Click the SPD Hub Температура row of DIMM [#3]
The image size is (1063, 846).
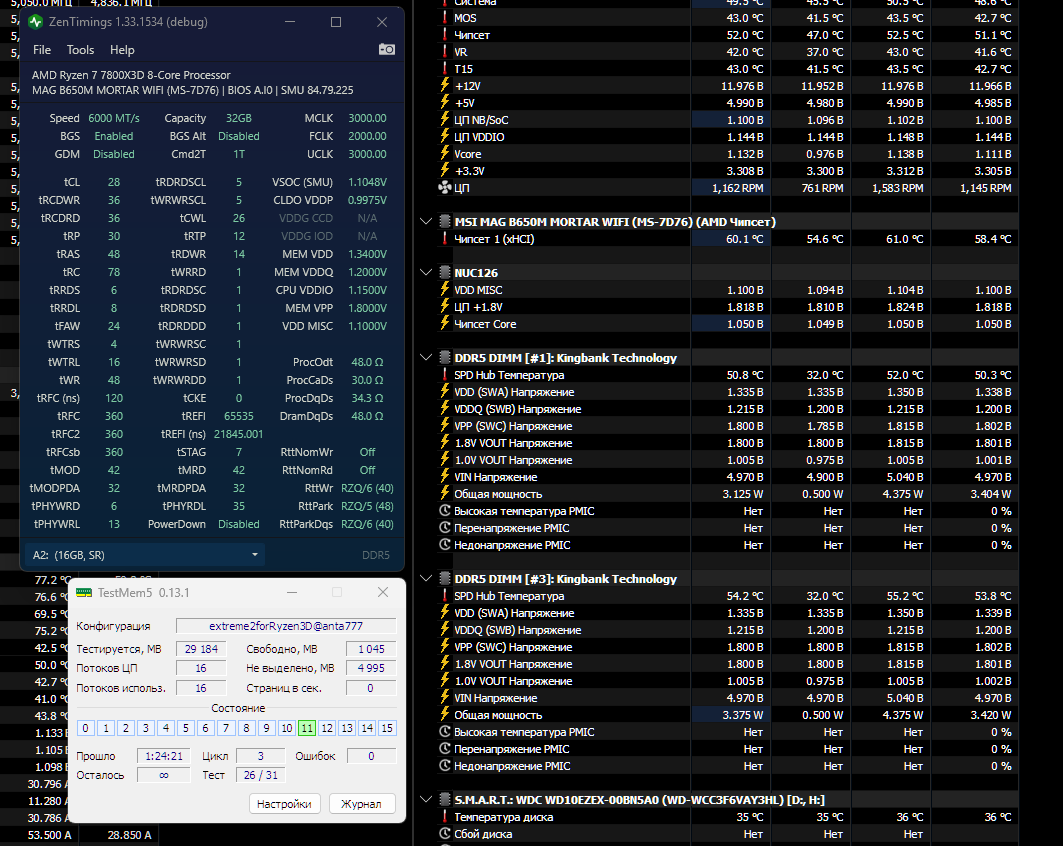coord(727,596)
